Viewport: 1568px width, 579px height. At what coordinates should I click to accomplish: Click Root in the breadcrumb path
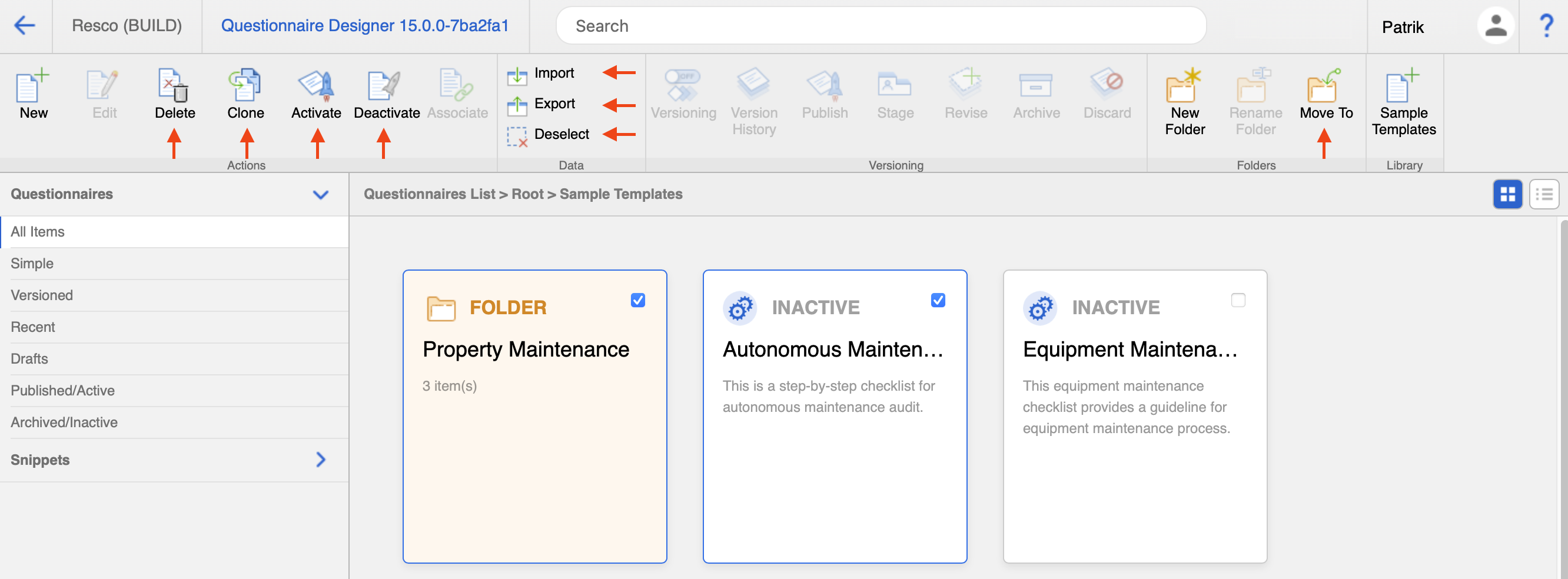[527, 194]
